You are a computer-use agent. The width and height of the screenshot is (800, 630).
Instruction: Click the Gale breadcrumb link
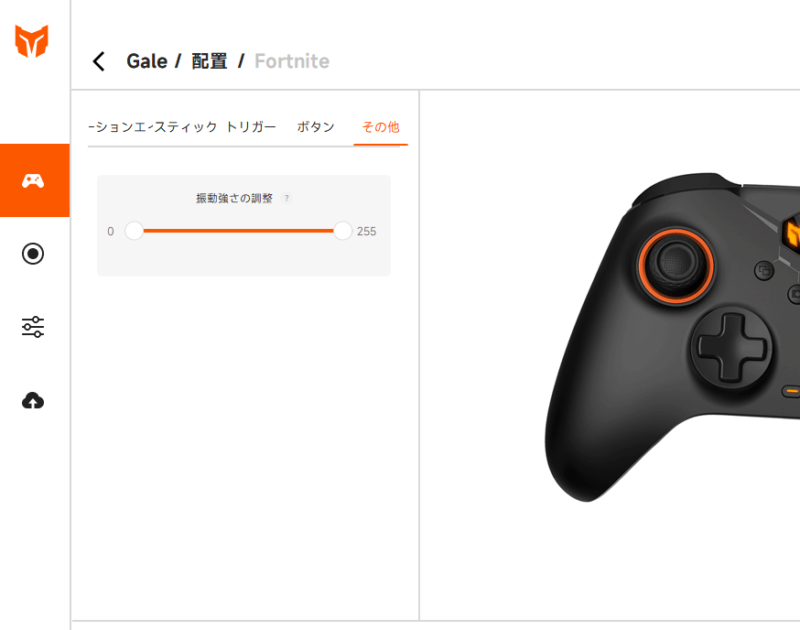(x=147, y=61)
